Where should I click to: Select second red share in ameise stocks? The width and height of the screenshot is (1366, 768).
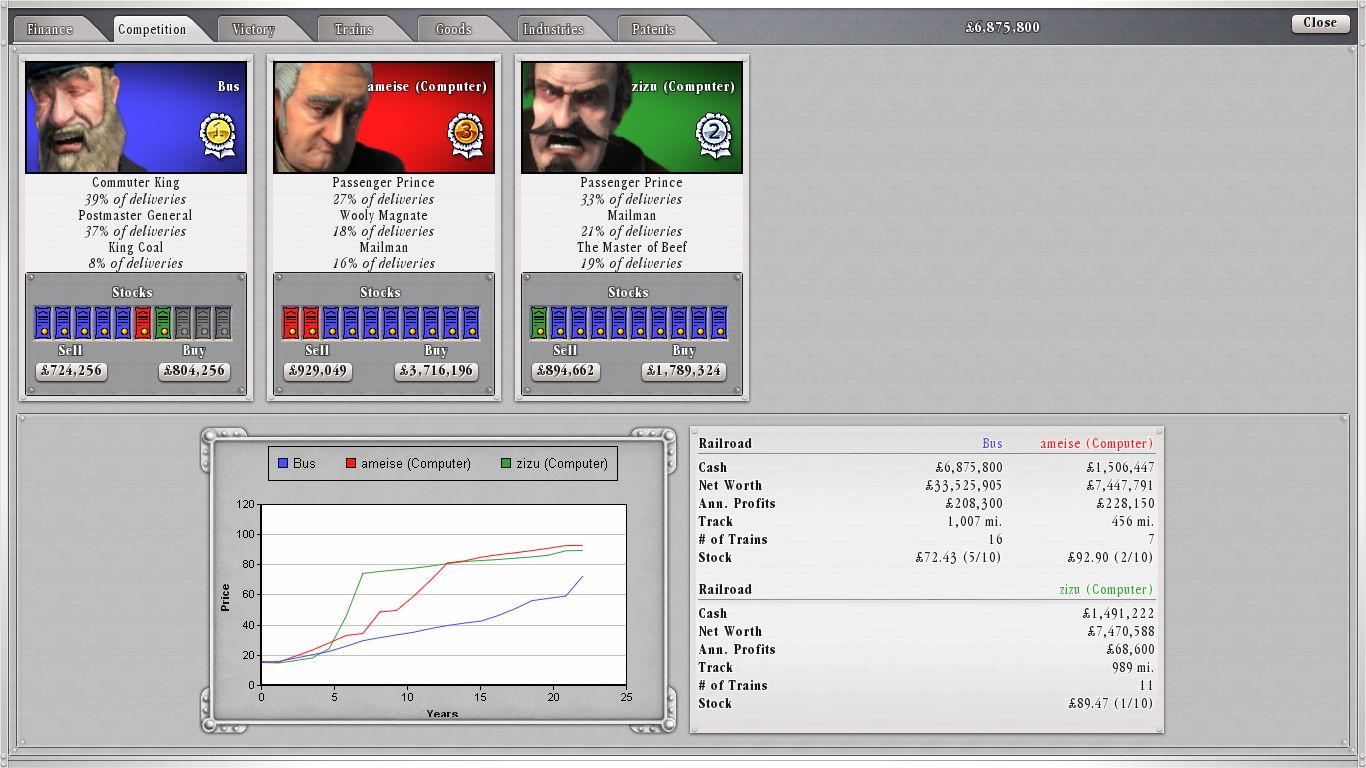pos(311,322)
